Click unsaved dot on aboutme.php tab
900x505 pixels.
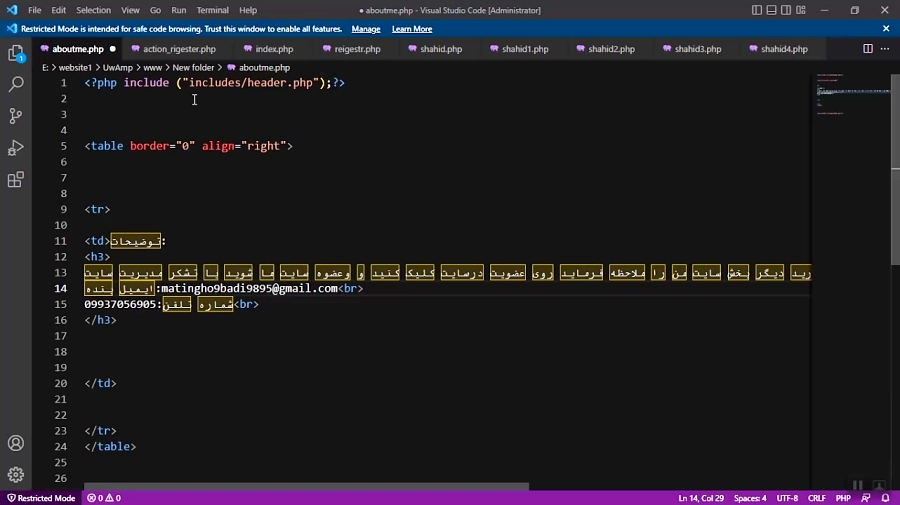click(112, 49)
